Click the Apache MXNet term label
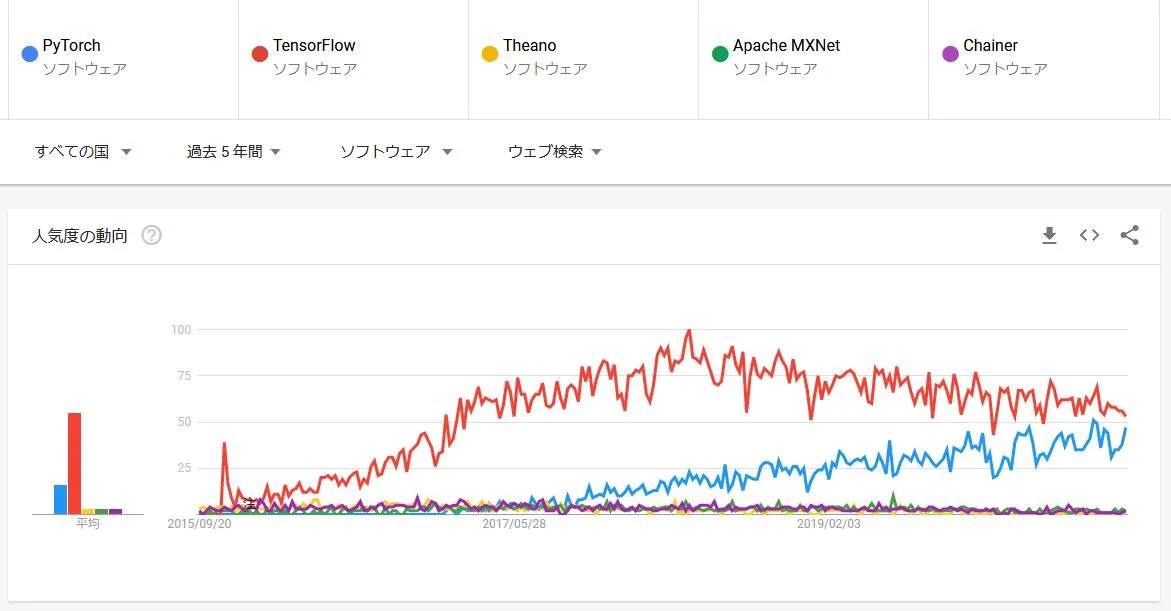 [785, 45]
